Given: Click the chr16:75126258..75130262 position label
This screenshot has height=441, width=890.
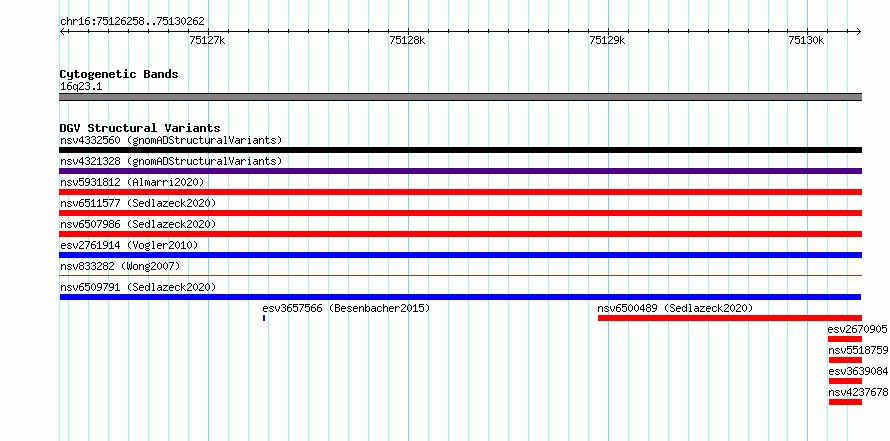Looking at the screenshot, I should 132,22.
